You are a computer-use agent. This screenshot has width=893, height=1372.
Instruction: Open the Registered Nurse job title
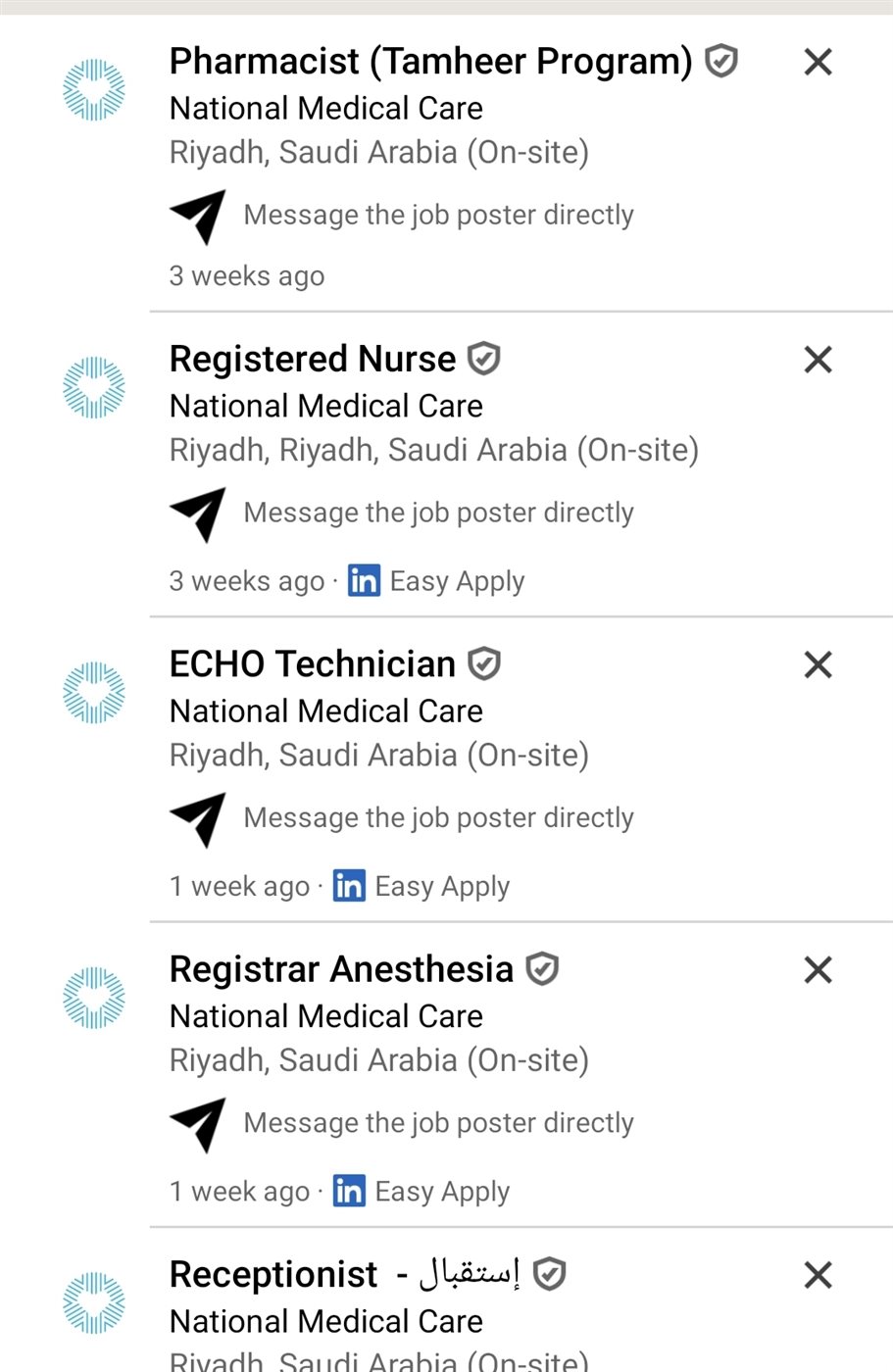[x=313, y=360]
